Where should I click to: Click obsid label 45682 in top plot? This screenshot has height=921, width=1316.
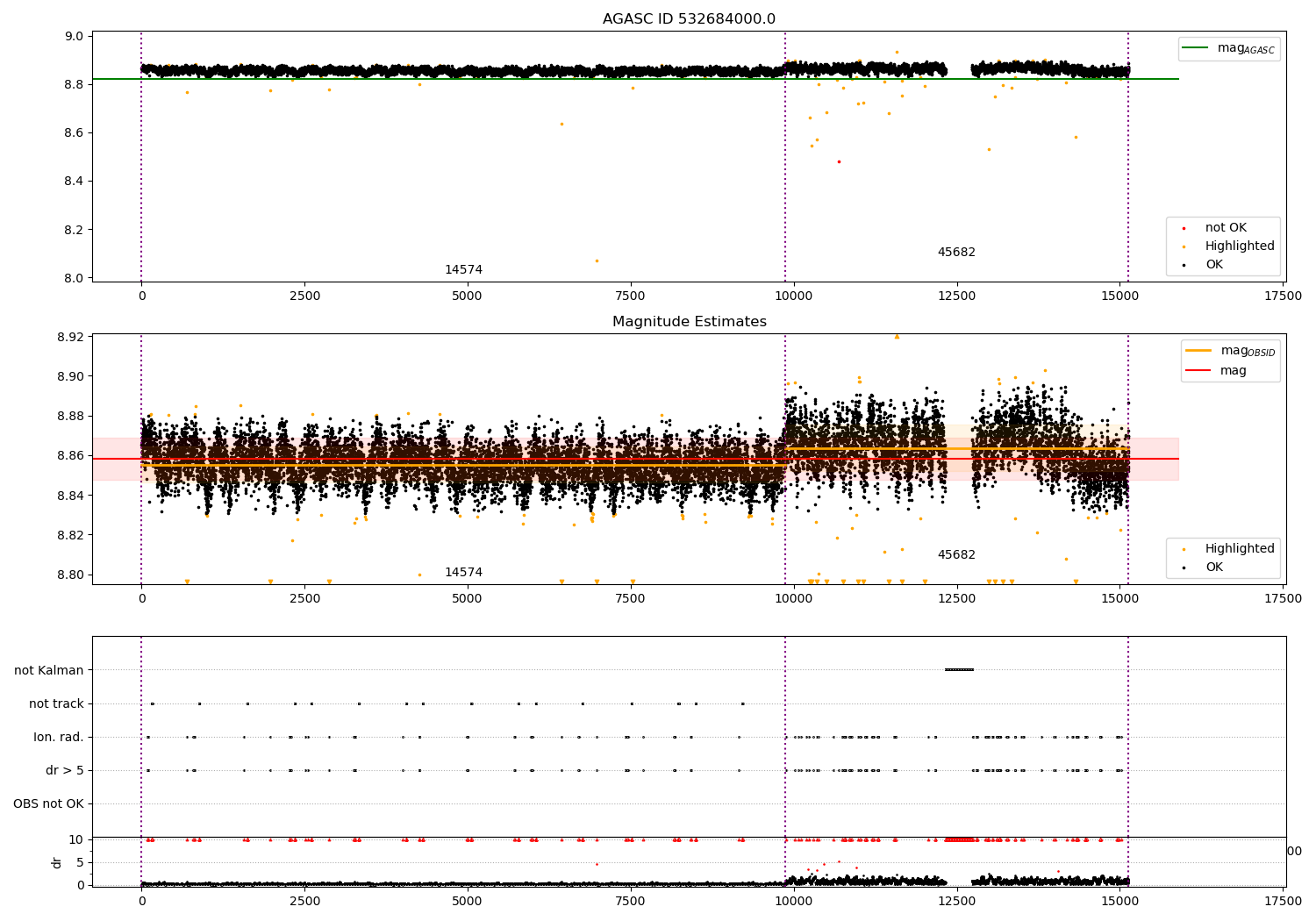point(956,253)
